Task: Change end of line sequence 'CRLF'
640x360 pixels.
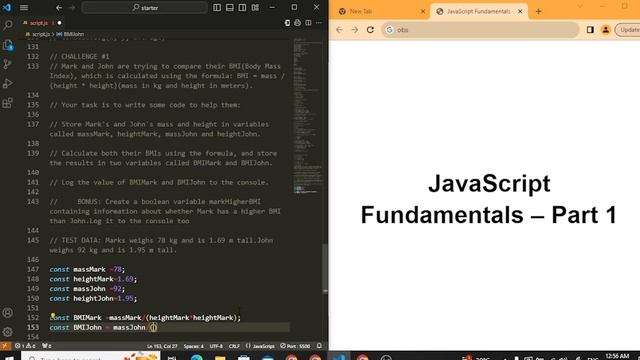Action: [234, 346]
